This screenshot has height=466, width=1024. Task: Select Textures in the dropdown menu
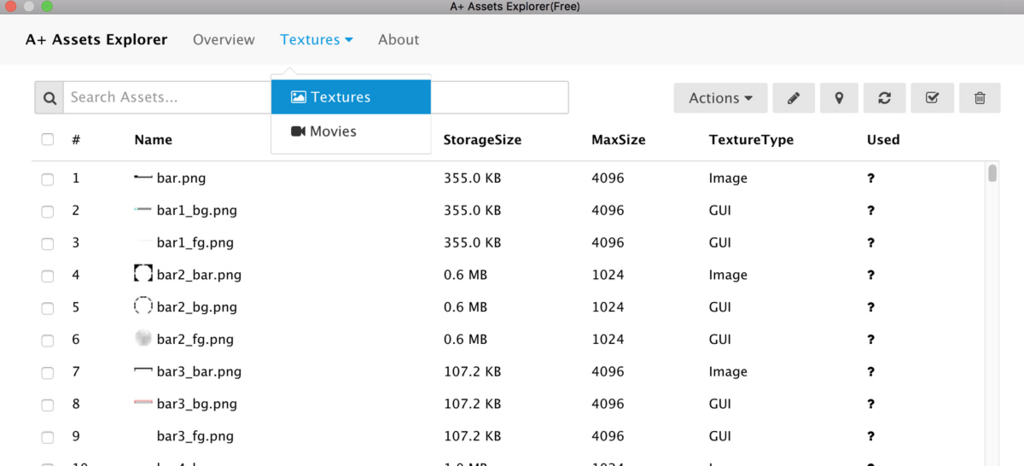[351, 97]
